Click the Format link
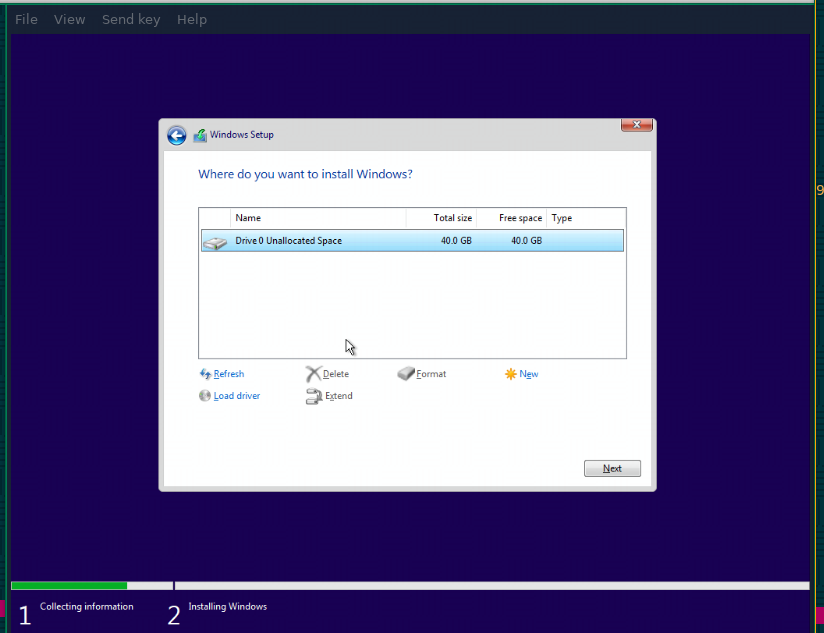Image resolution: width=824 pixels, height=633 pixels. coord(431,374)
